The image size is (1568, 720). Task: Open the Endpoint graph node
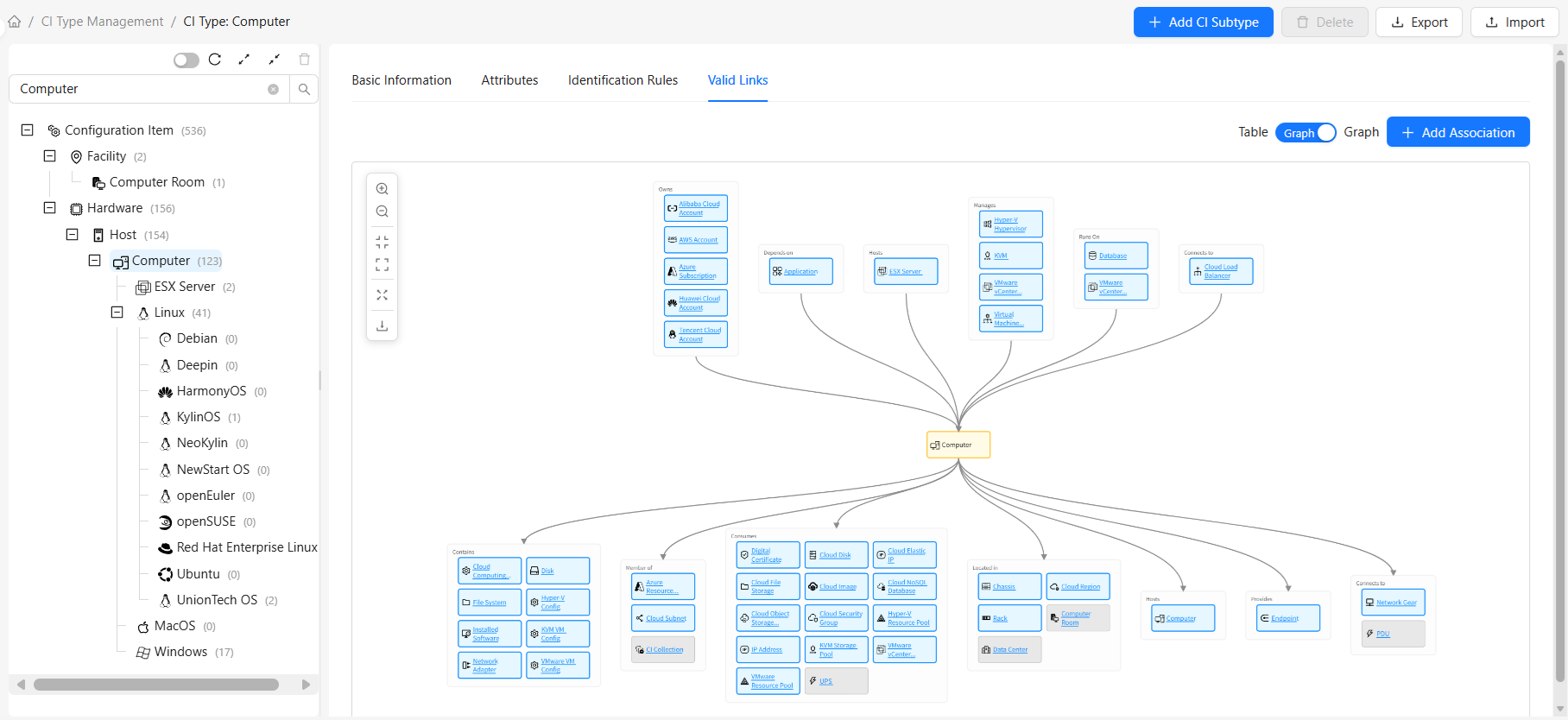click(x=1288, y=618)
